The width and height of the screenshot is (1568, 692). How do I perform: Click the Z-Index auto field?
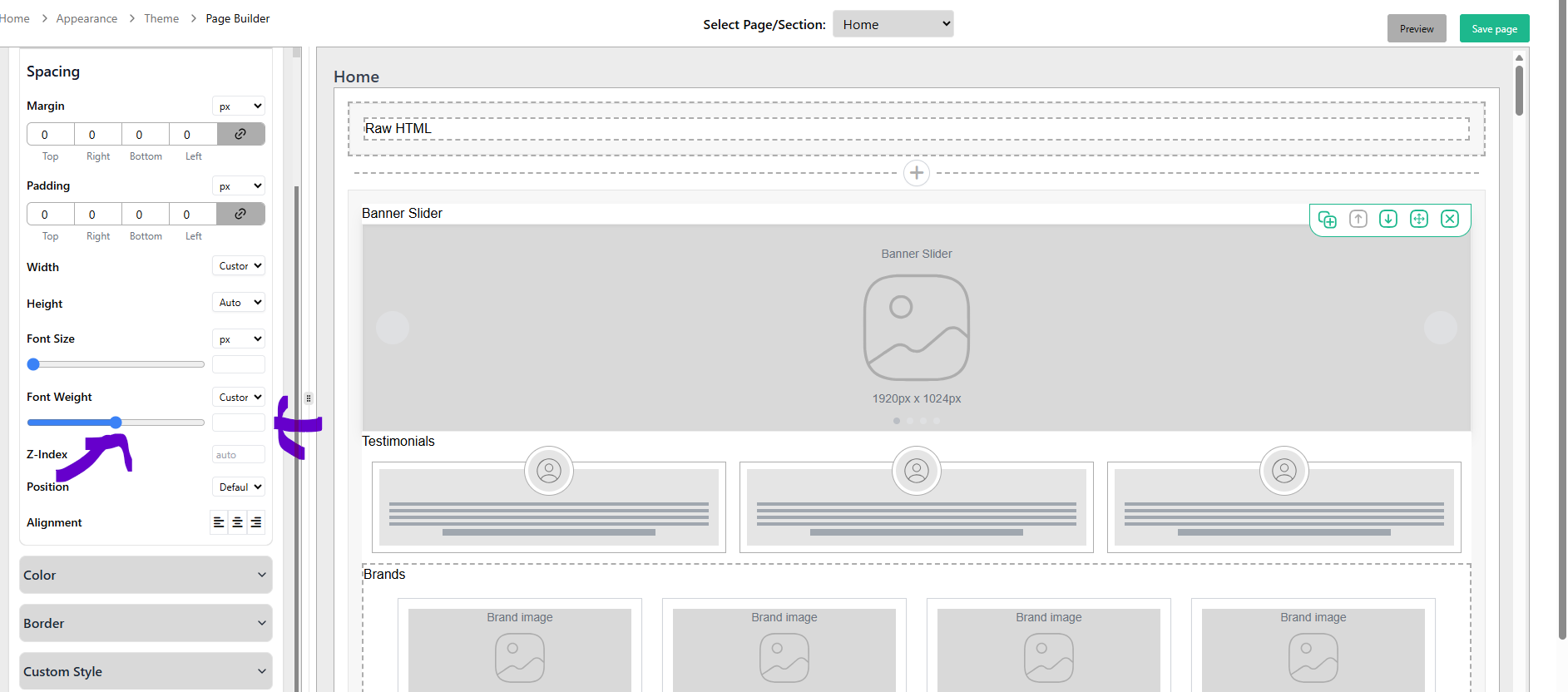(x=239, y=454)
